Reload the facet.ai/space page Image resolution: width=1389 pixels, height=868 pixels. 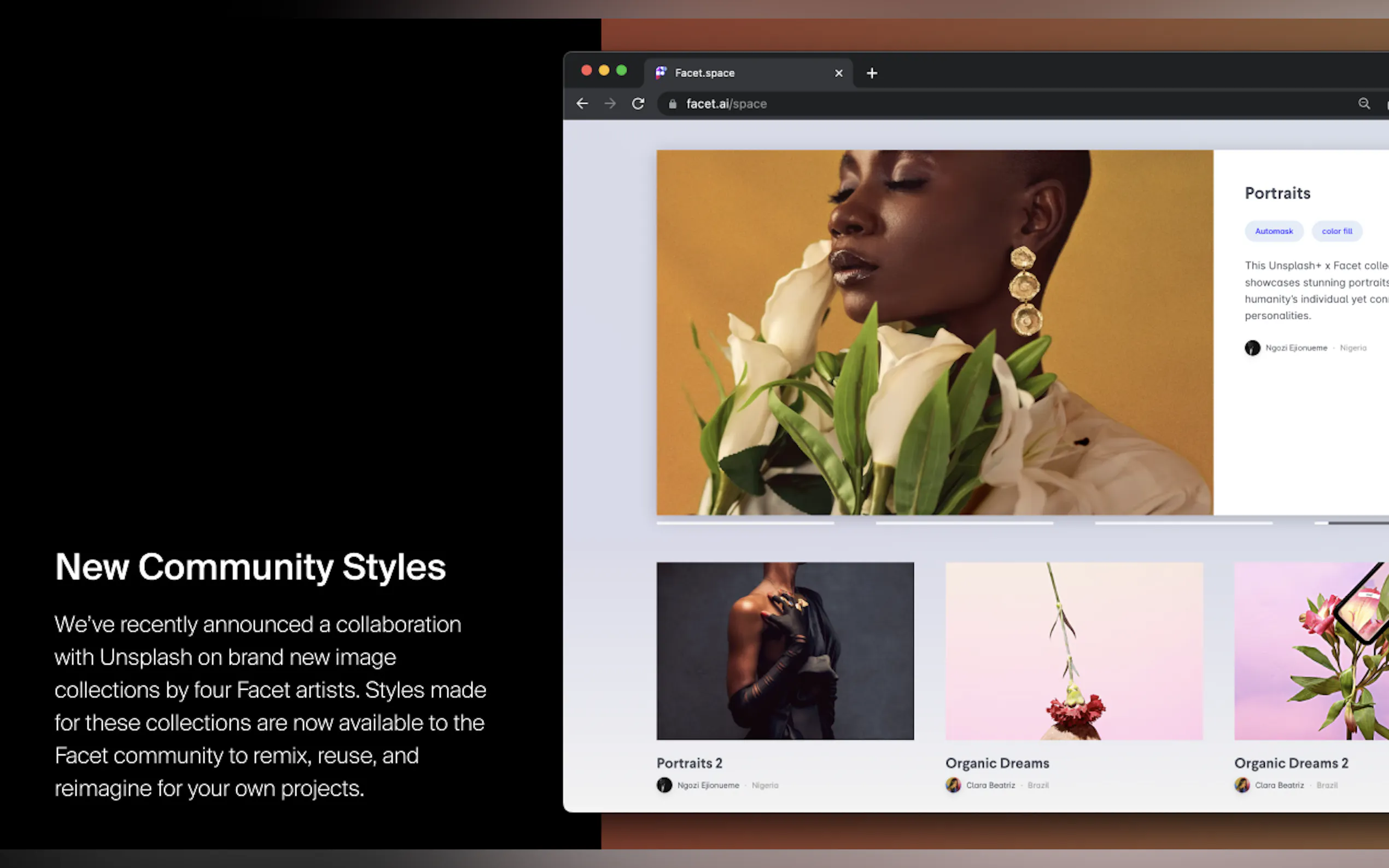(x=639, y=104)
